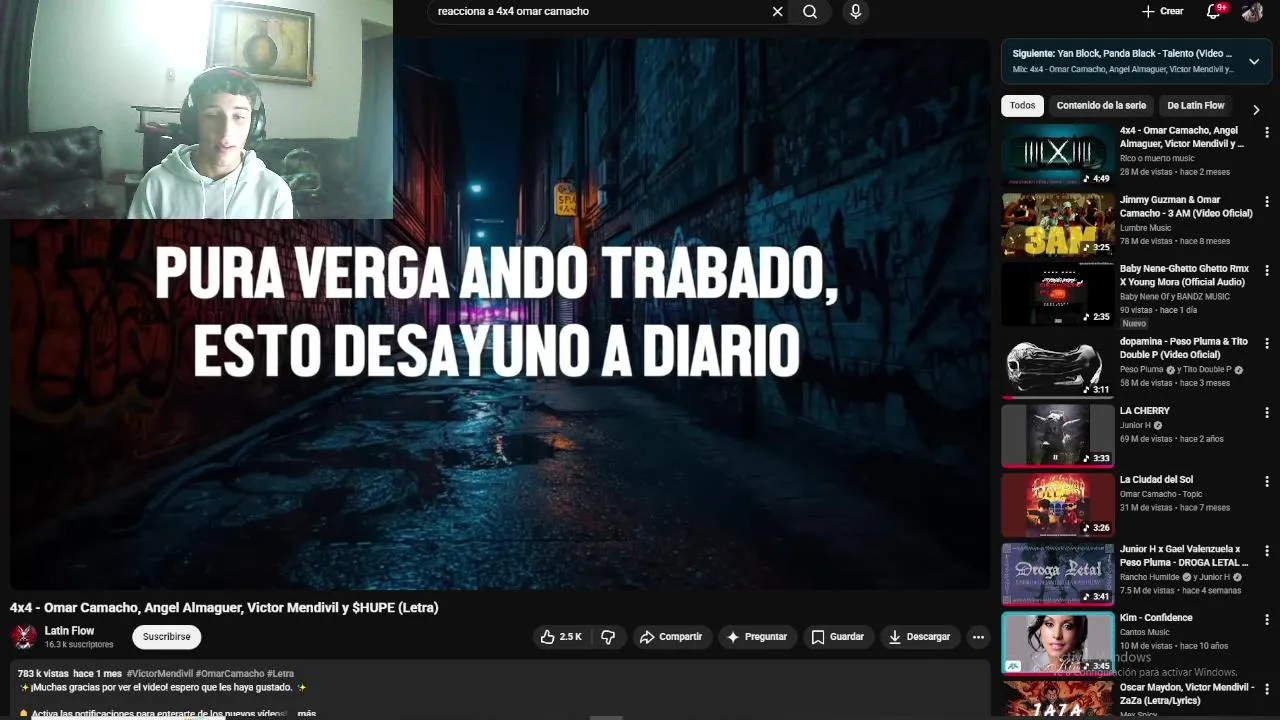Click the Rancho Humilde channel name

(x=1150, y=577)
